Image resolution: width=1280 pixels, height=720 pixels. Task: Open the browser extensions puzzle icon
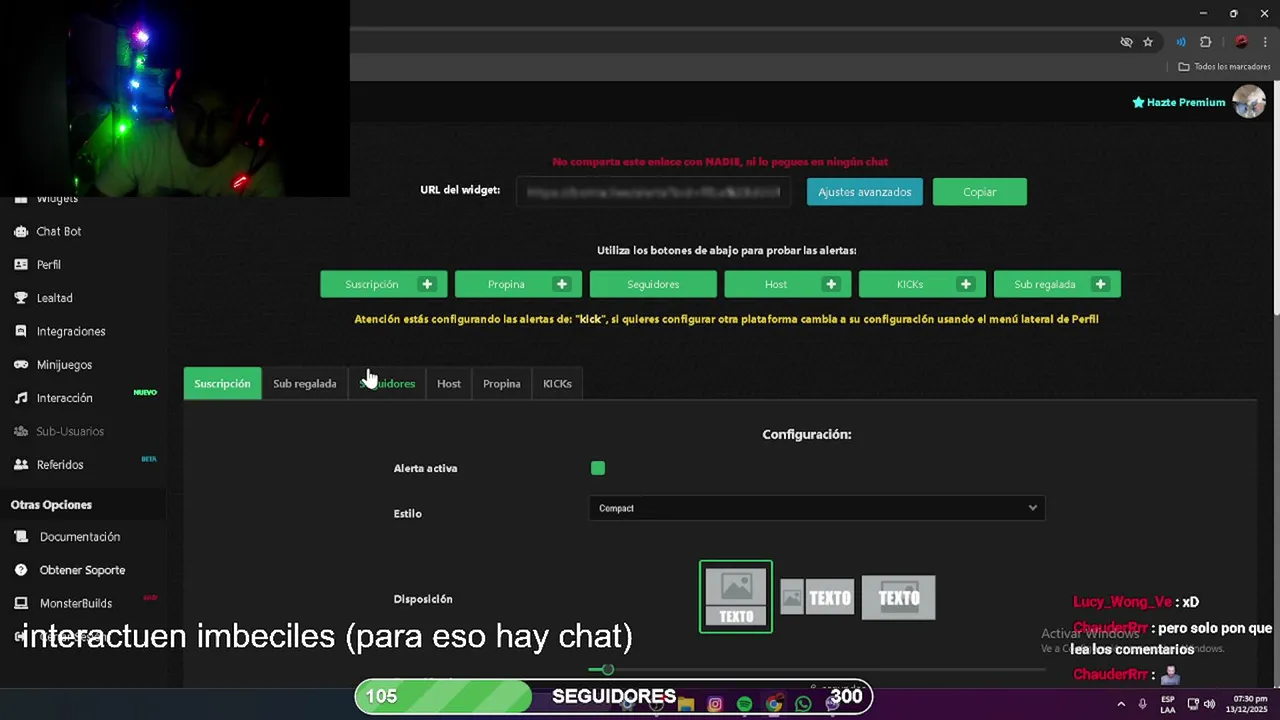(1205, 42)
